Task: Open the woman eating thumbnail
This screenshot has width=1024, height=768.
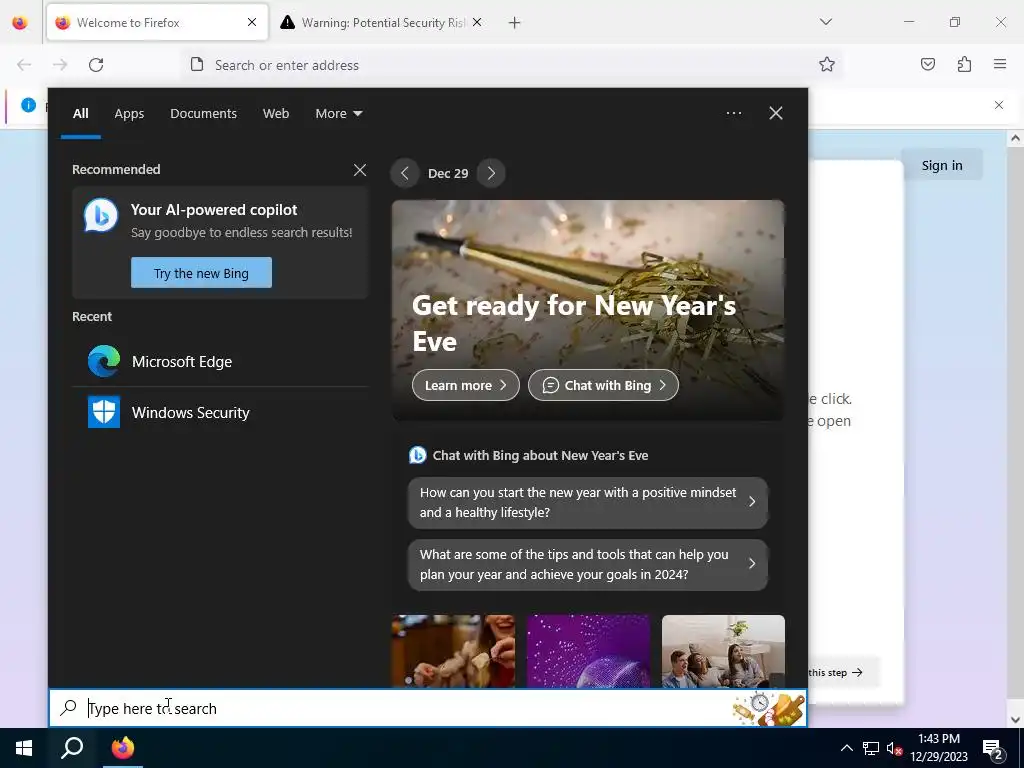Action: (x=453, y=651)
